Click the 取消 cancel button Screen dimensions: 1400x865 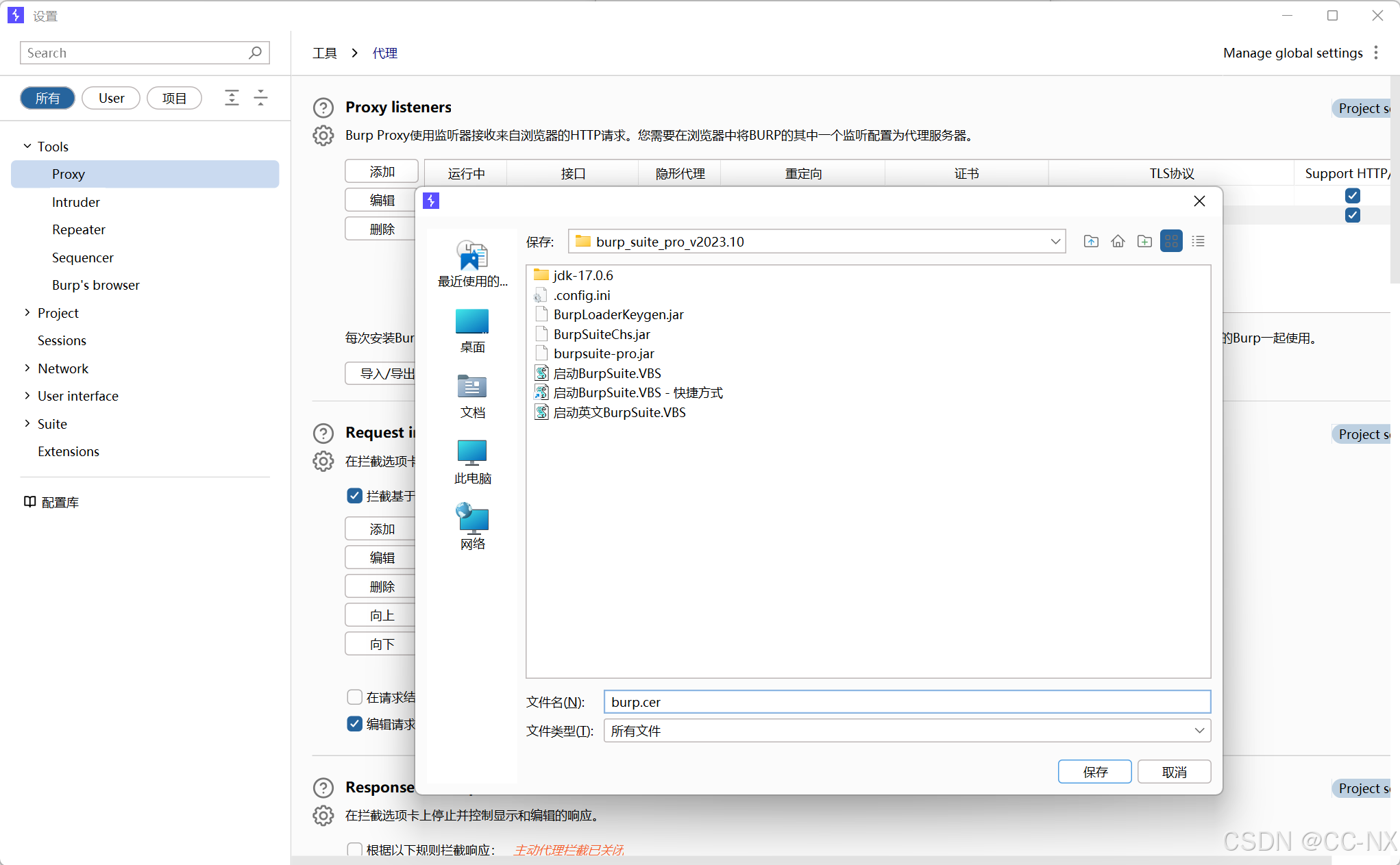pos(1174,772)
